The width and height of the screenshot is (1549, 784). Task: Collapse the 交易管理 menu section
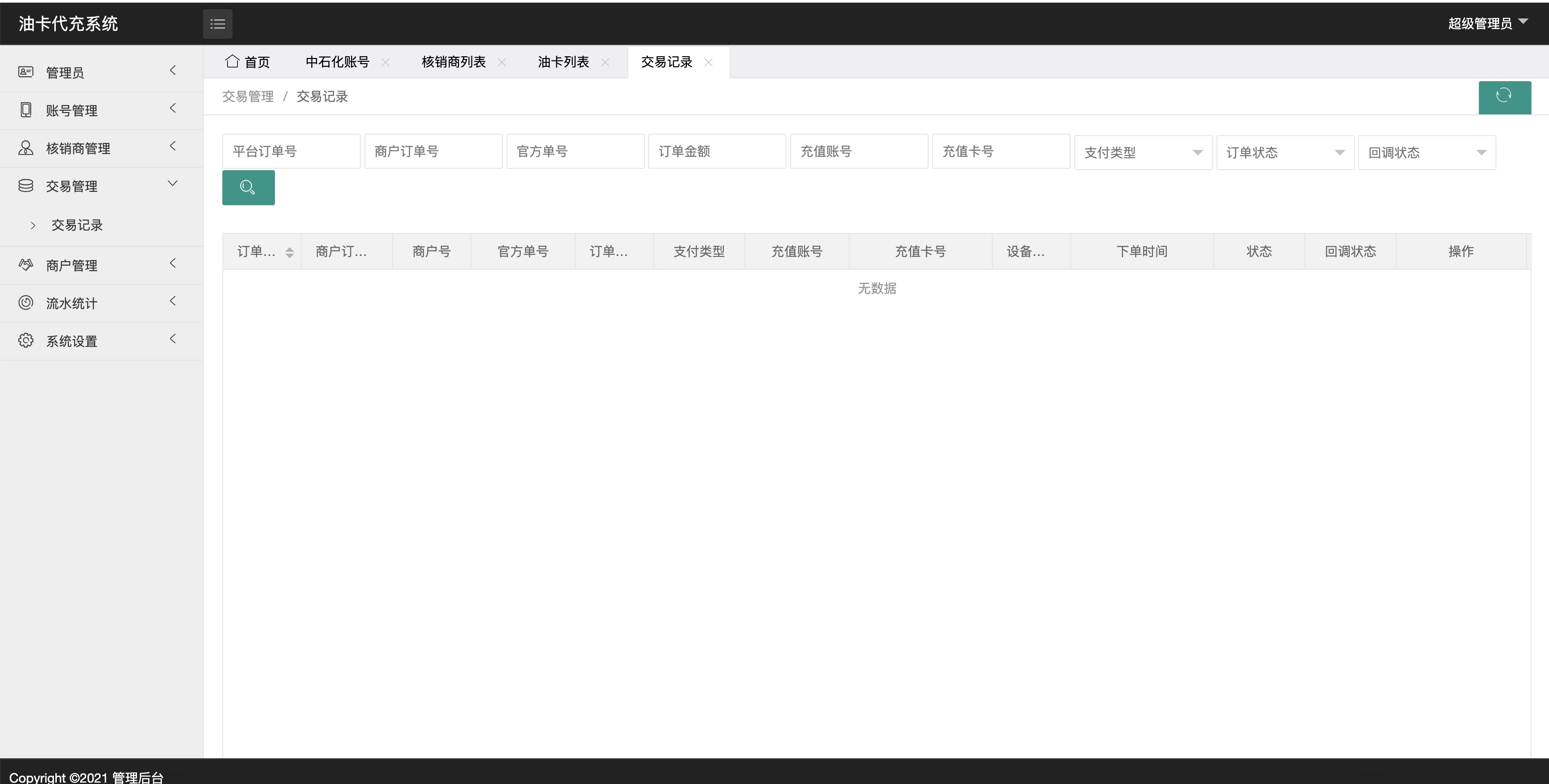tap(173, 184)
